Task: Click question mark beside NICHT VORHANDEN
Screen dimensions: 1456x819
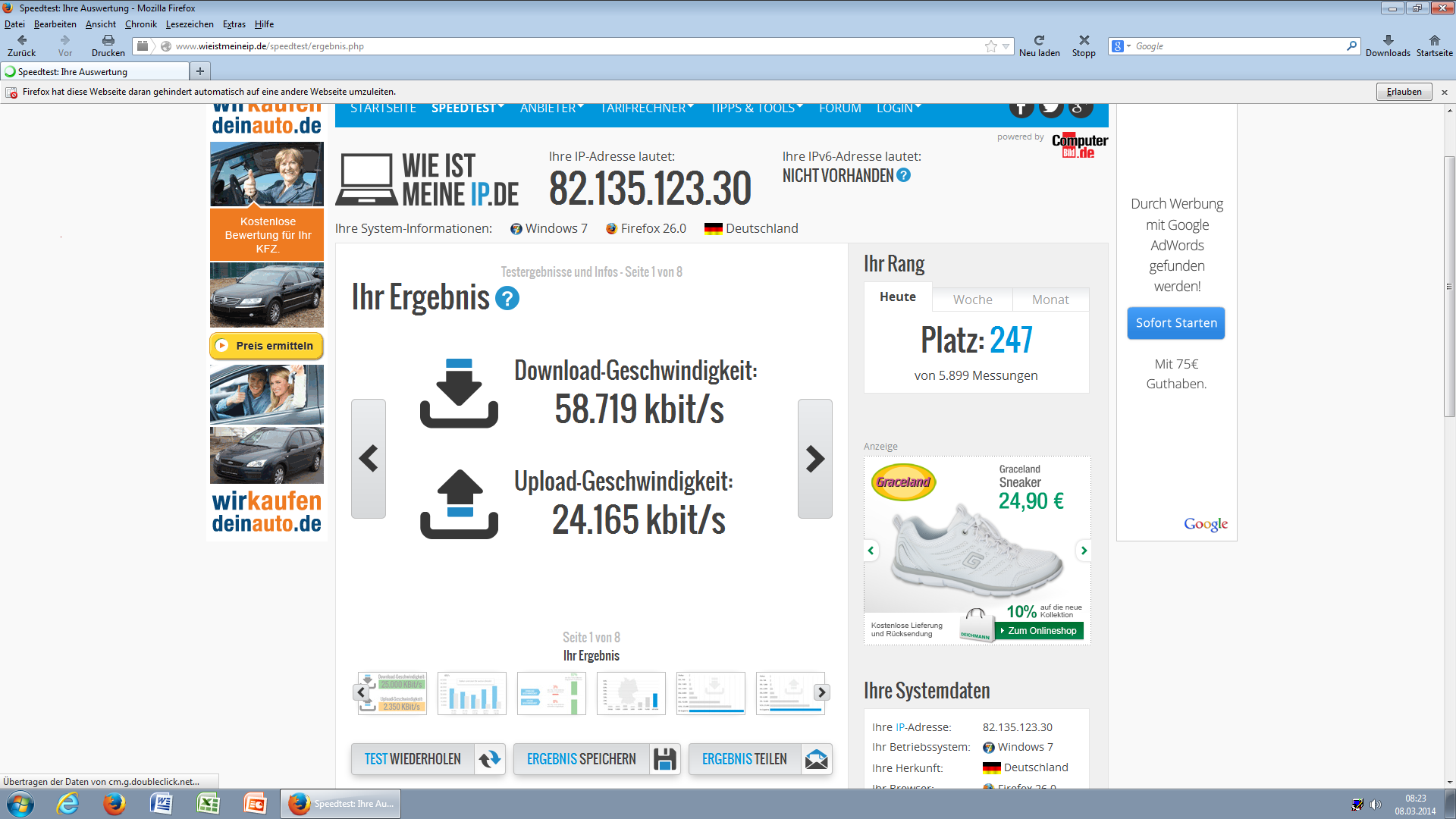Action: (x=903, y=175)
